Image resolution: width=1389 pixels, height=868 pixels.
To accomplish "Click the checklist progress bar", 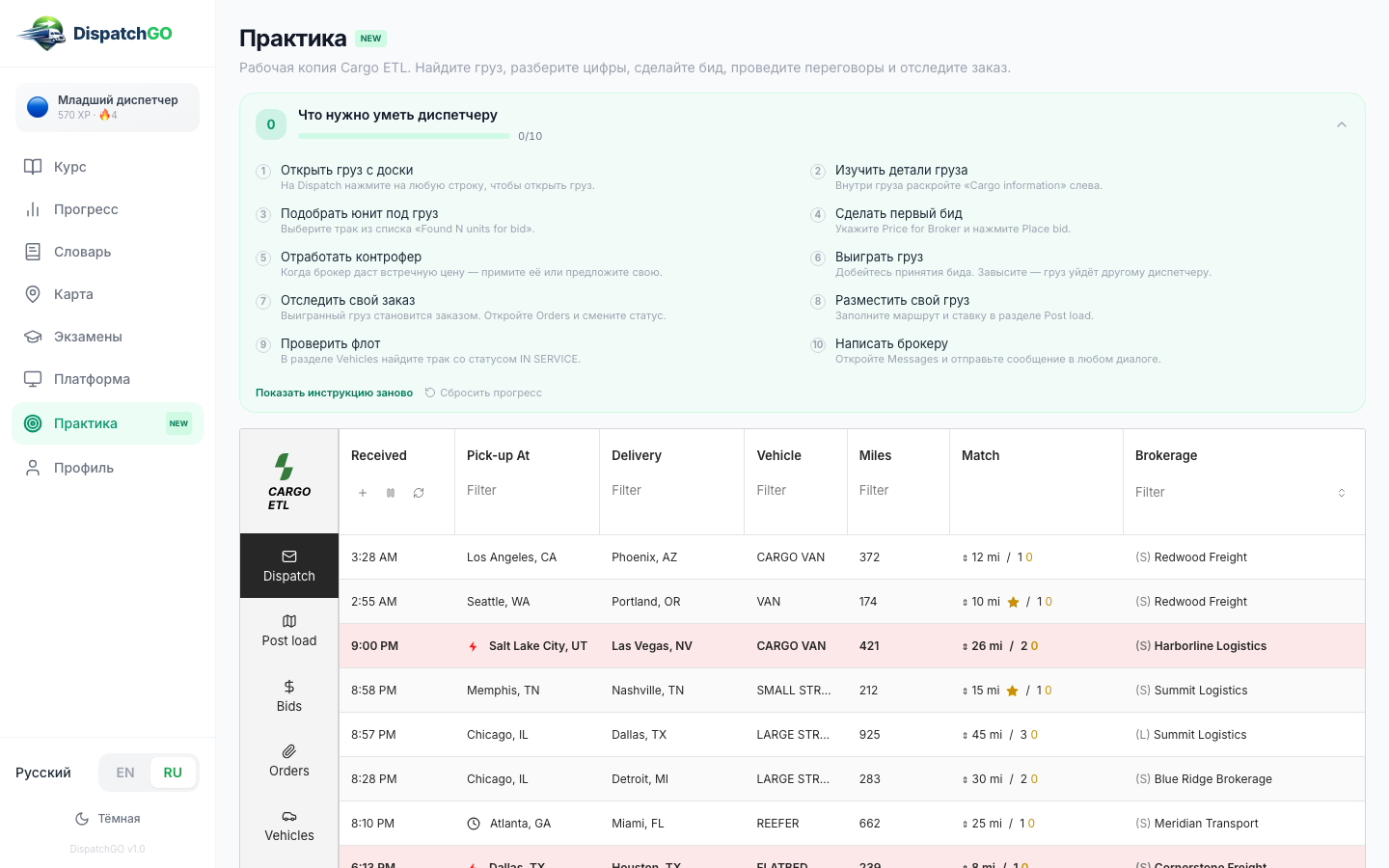I will click(404, 136).
